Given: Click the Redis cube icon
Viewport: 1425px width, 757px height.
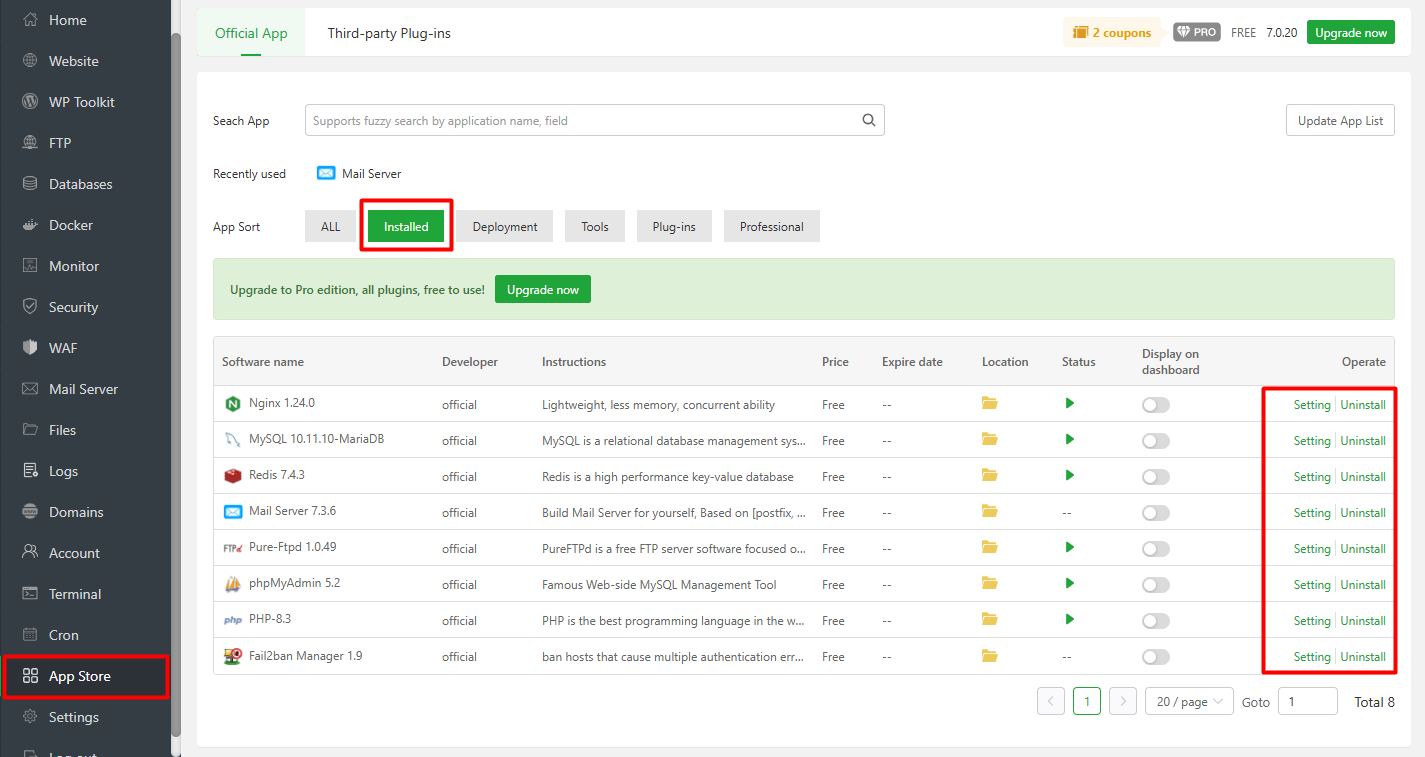Looking at the screenshot, I should point(231,476).
